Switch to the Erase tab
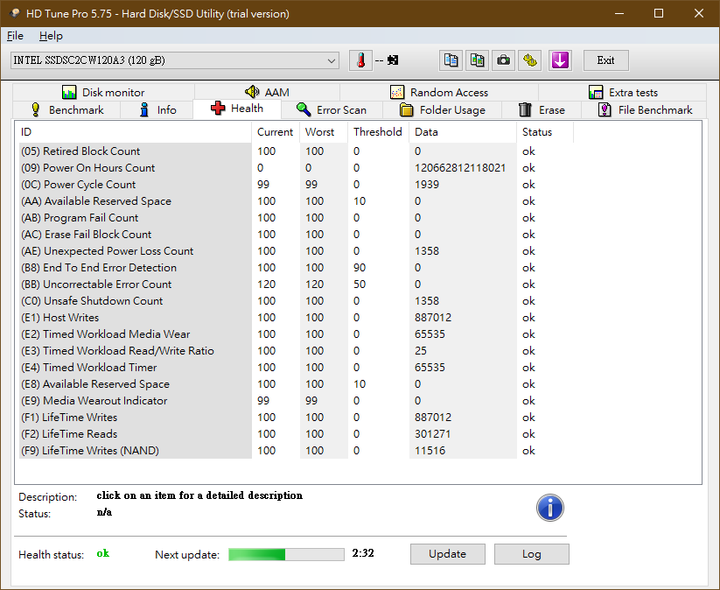Screen dimensions: 720x590 (x=542, y=110)
